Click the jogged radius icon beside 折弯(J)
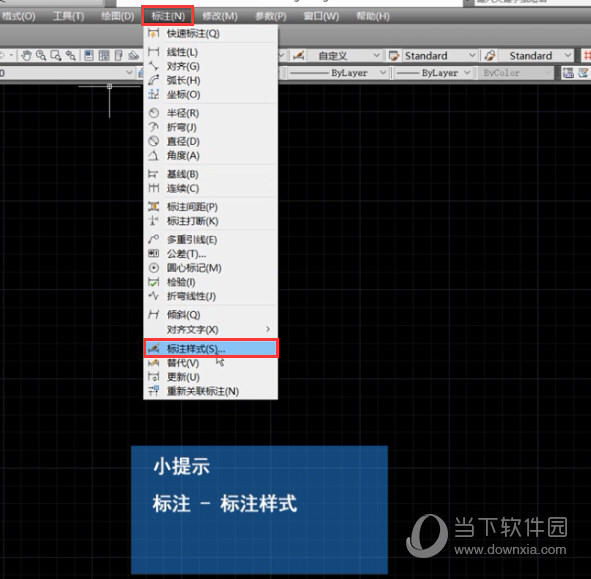 [x=153, y=127]
